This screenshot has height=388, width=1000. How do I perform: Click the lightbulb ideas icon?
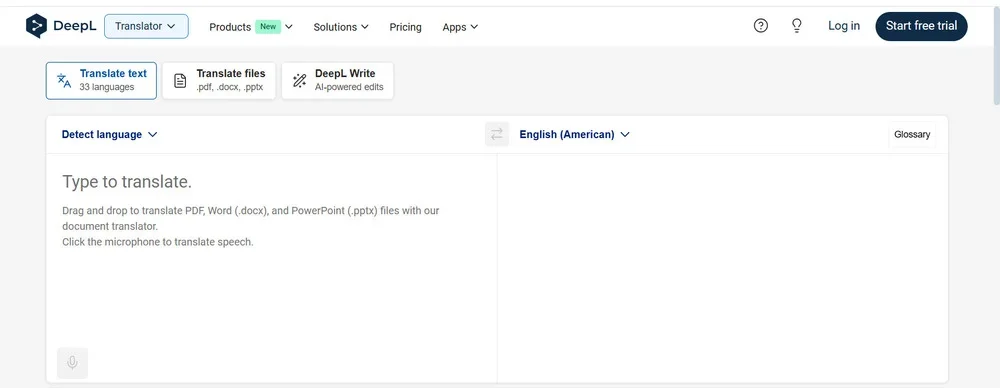[797, 26]
